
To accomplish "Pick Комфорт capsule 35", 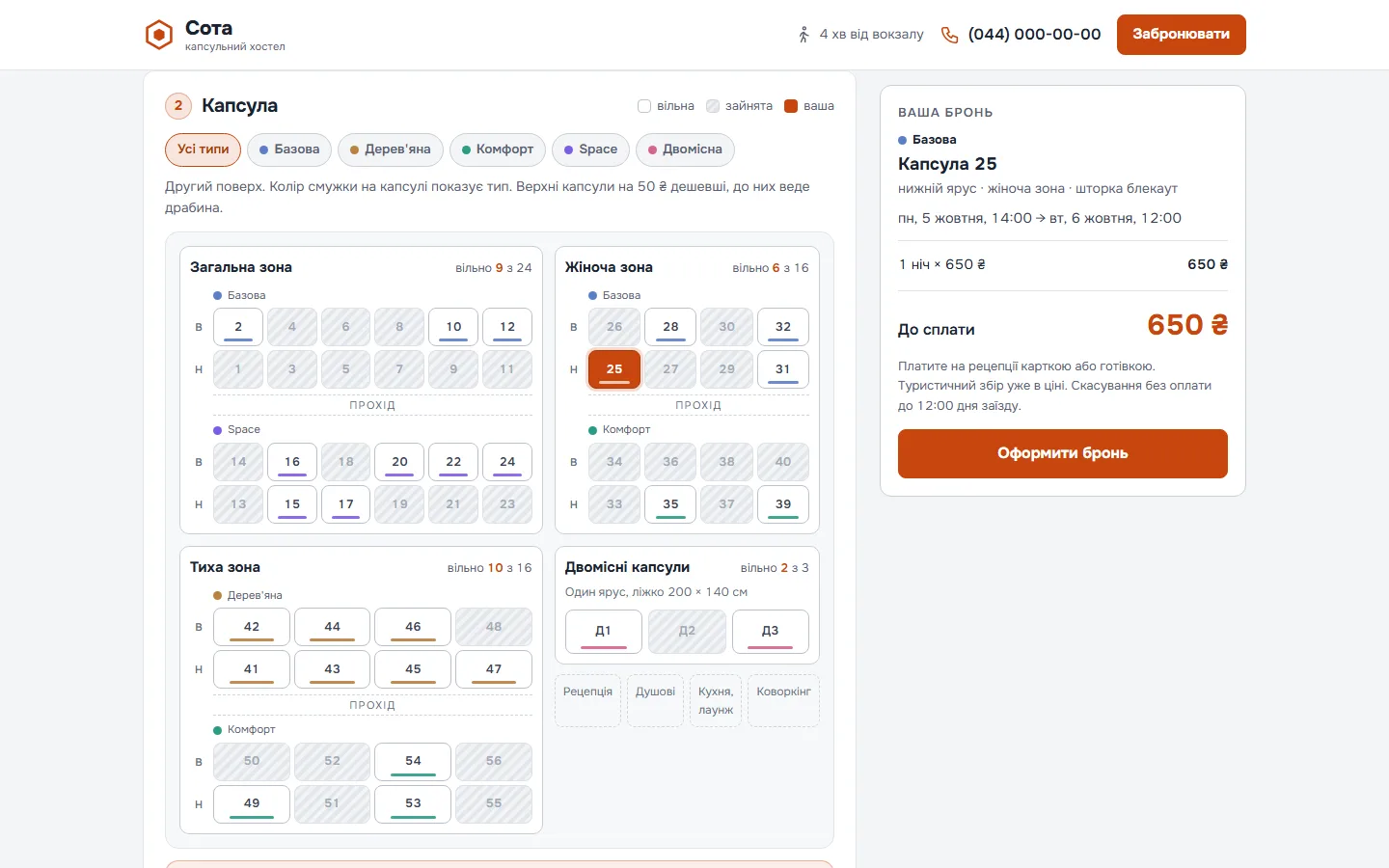I will [x=670, y=504].
